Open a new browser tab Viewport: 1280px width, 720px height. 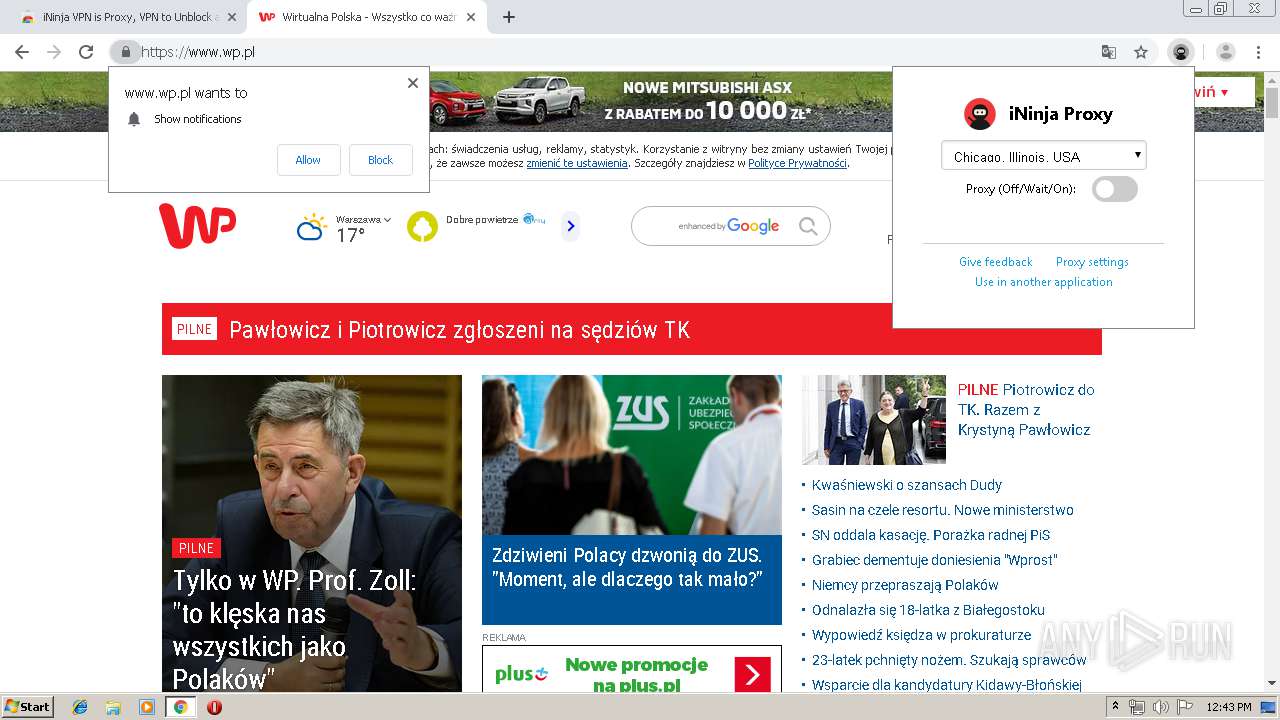509,17
